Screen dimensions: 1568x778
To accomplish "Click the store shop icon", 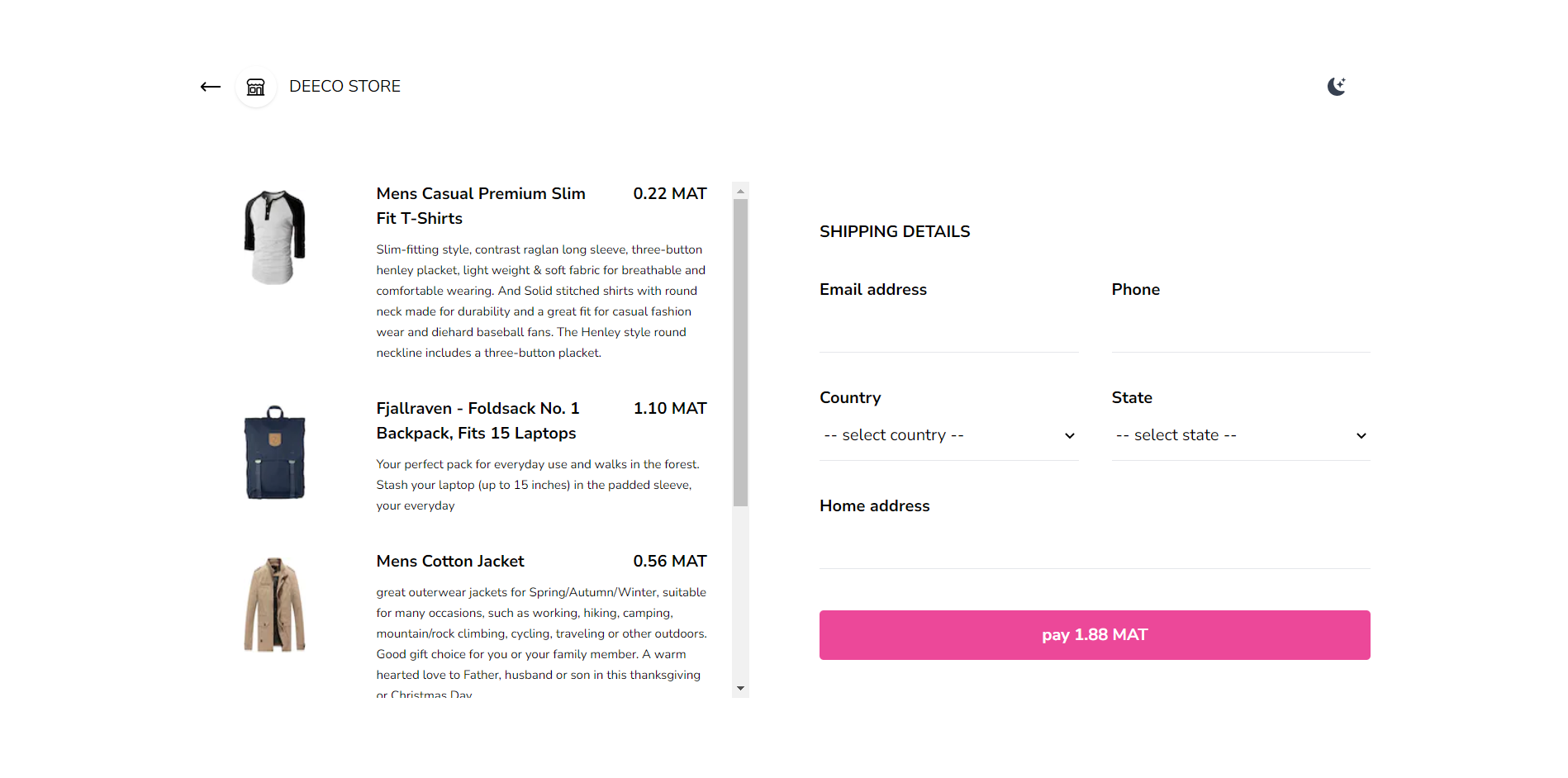I will (256, 87).
